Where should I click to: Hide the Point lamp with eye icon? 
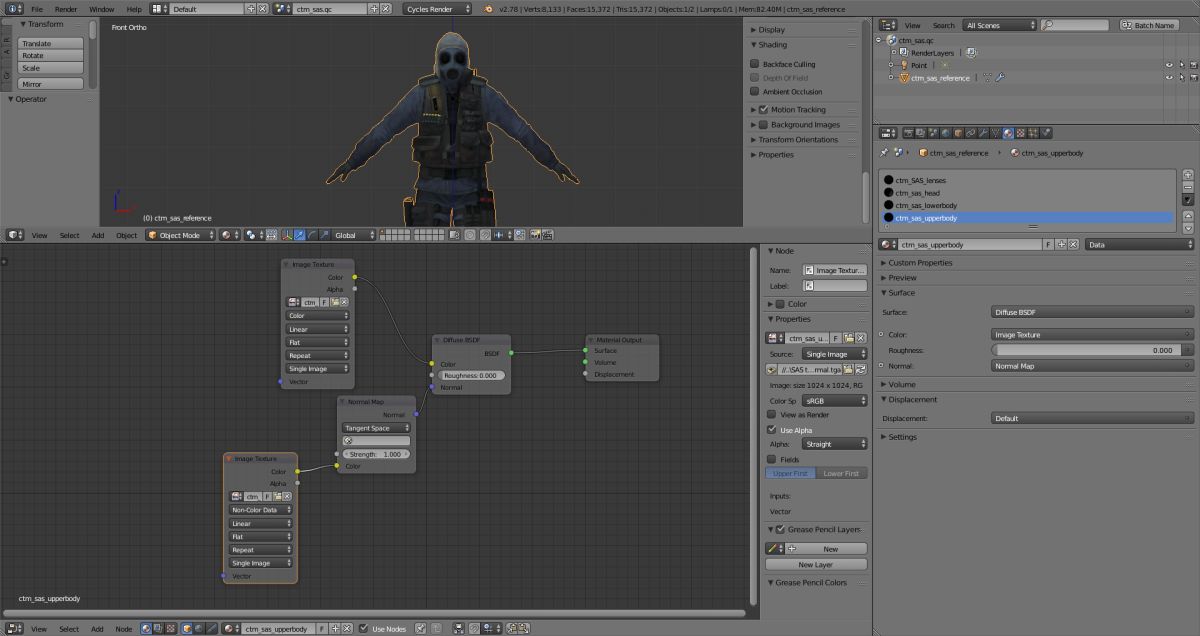pyautogui.click(x=1168, y=65)
